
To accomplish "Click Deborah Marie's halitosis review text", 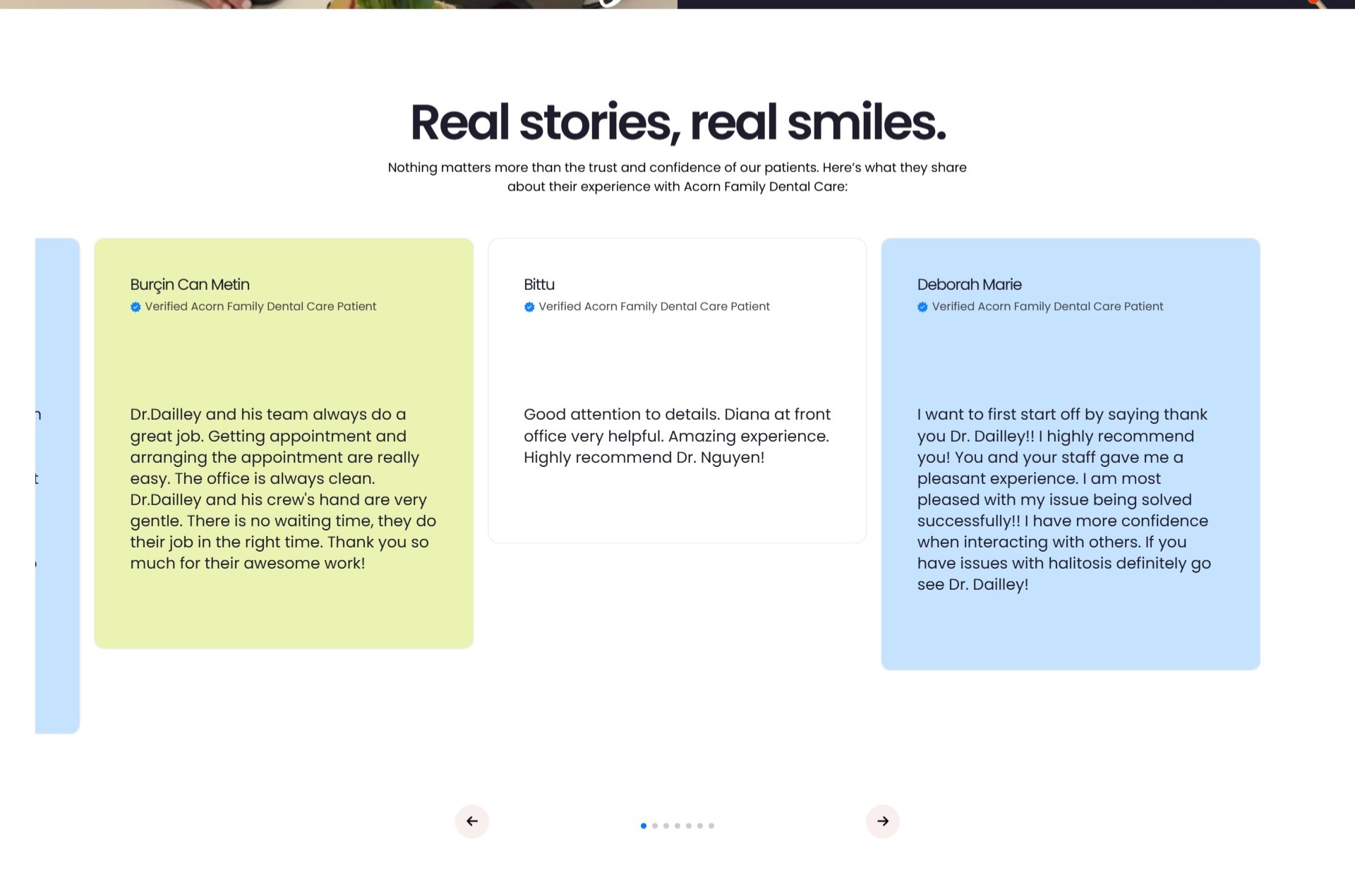I will click(x=1064, y=499).
